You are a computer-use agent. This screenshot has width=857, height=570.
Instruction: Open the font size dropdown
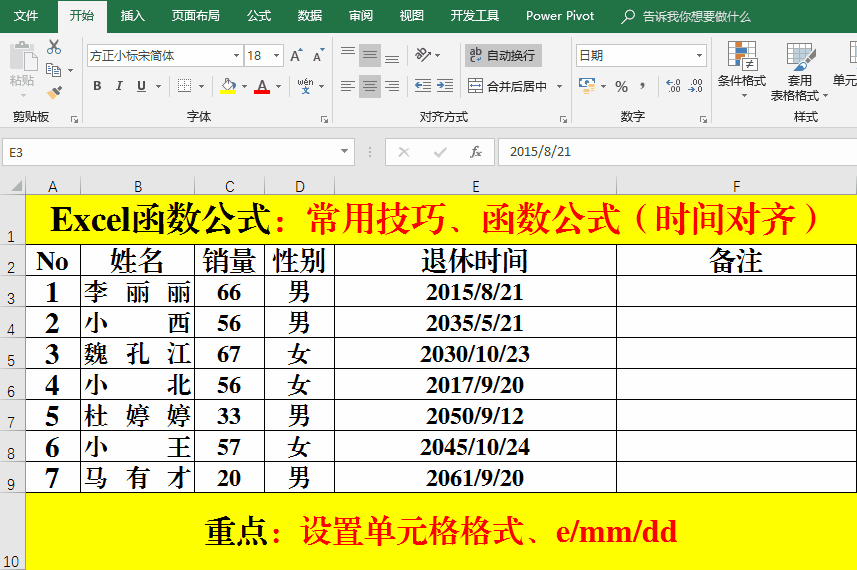[x=276, y=56]
